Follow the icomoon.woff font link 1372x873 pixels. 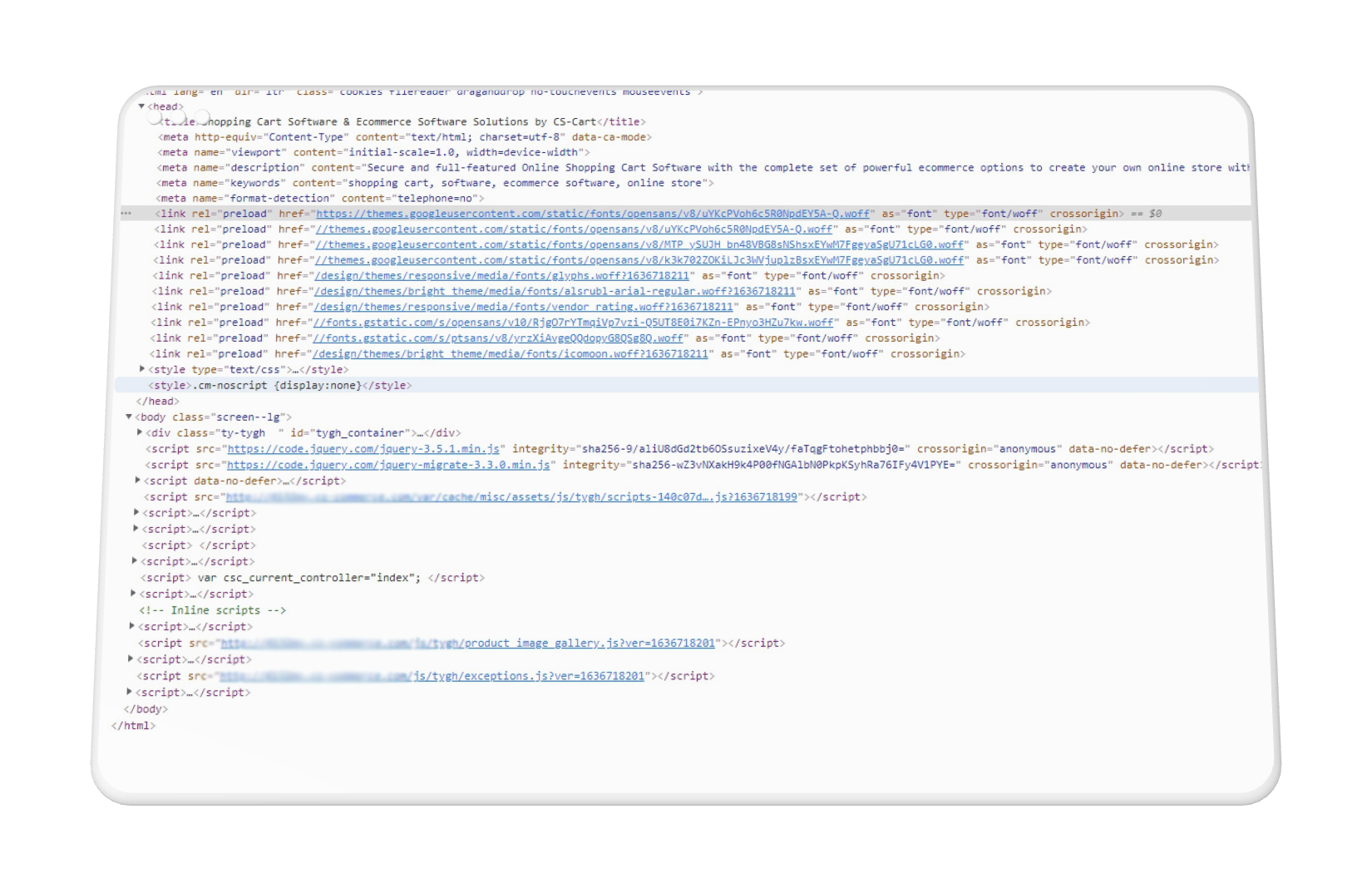(510, 354)
